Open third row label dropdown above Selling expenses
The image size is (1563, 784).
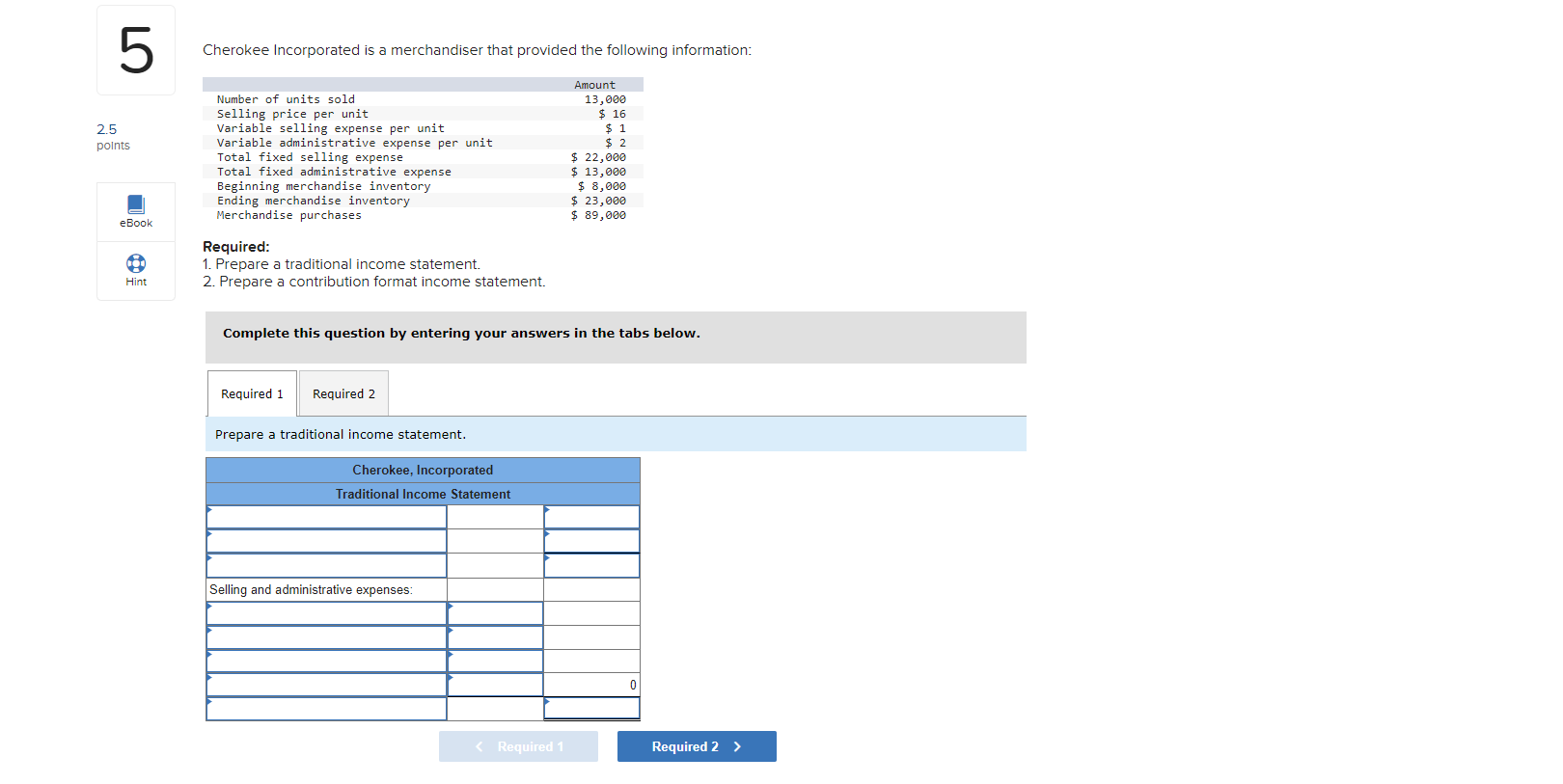point(326,565)
